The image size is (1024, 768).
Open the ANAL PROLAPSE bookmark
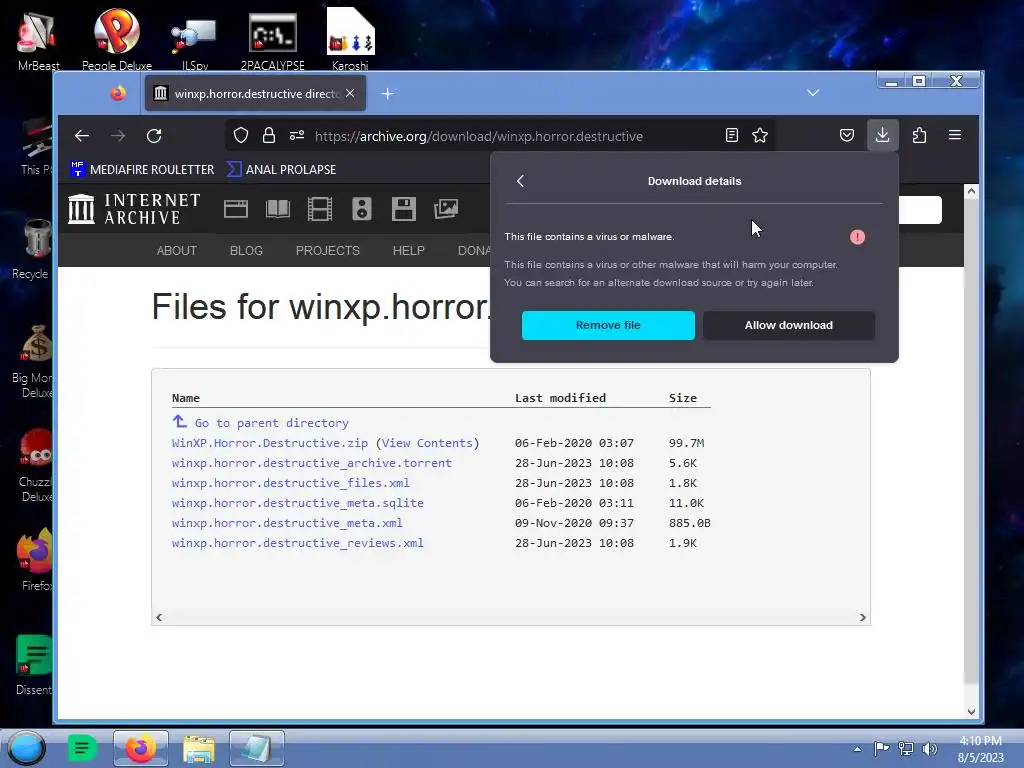281,169
